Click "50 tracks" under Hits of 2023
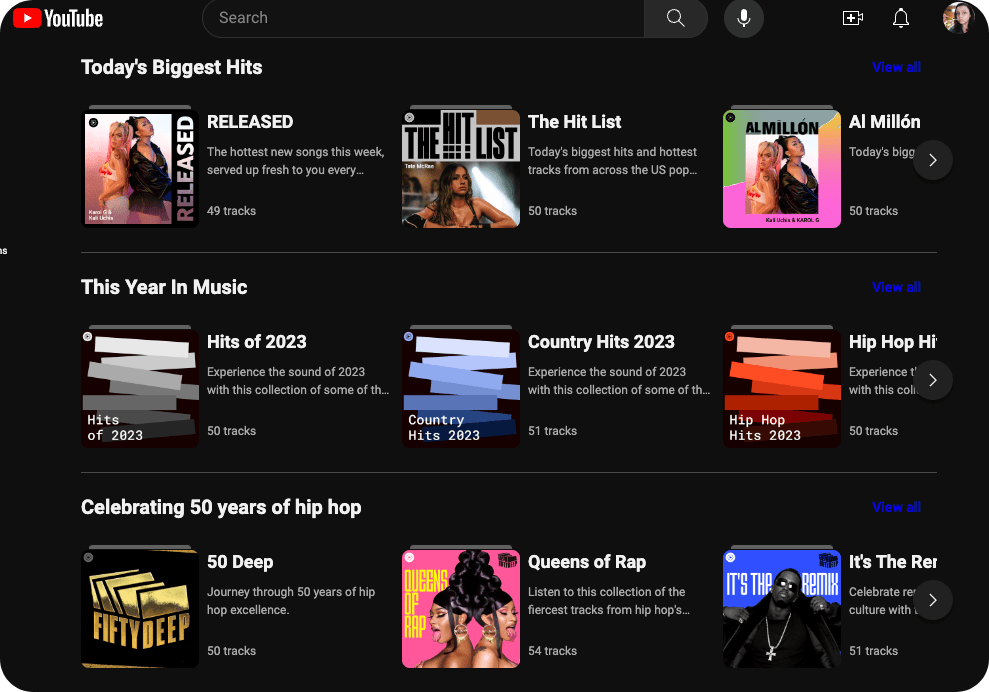This screenshot has width=989, height=692. [231, 431]
